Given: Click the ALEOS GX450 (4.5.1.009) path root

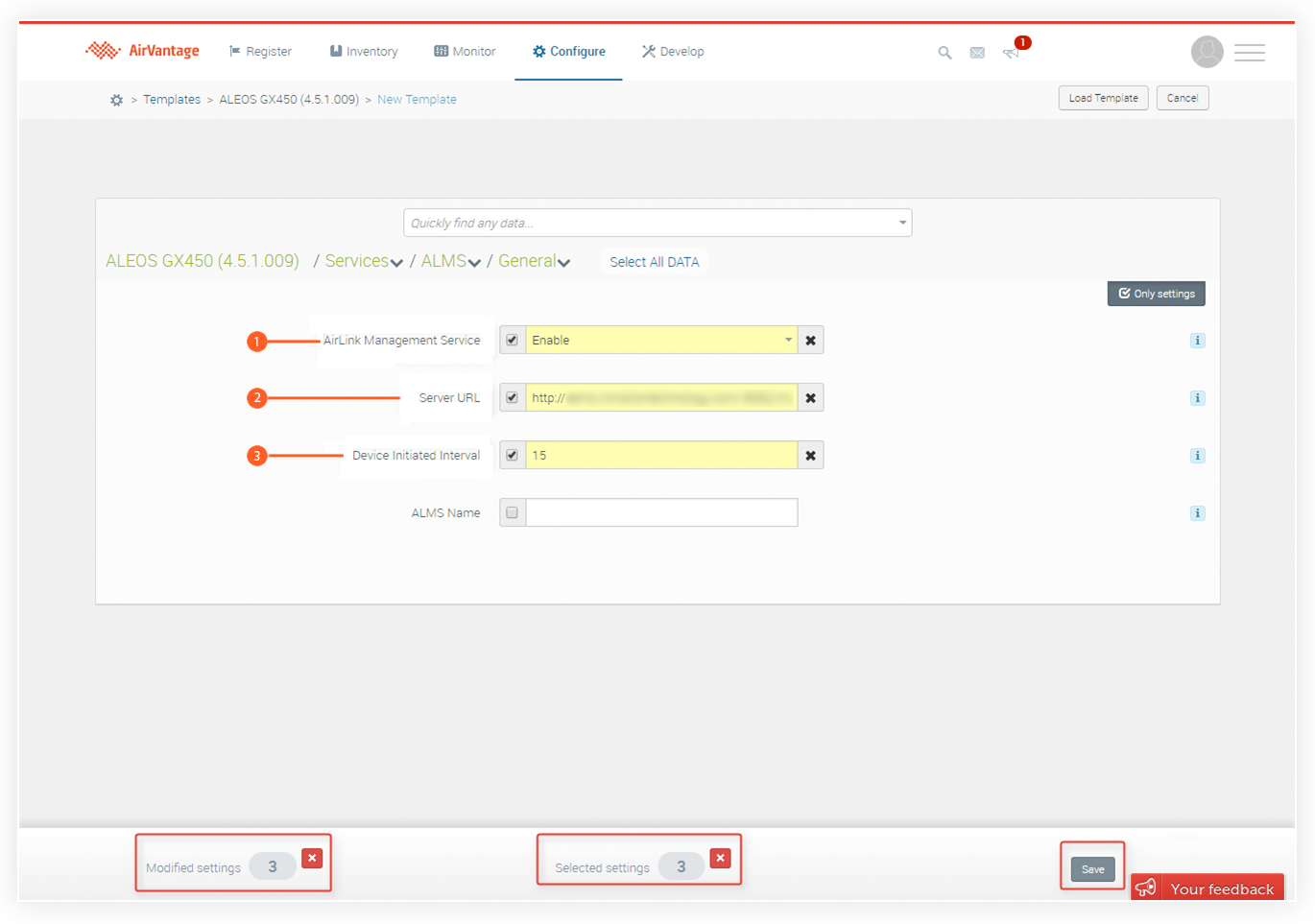Looking at the screenshot, I should coord(203,261).
